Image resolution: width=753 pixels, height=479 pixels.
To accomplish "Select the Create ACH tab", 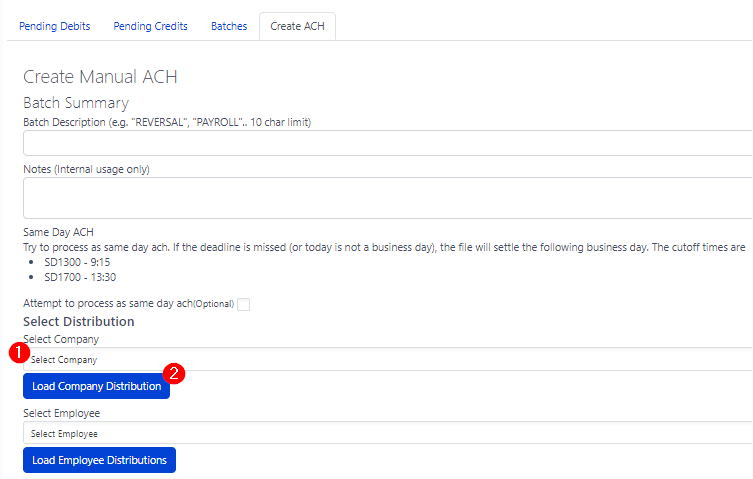I will [x=297, y=26].
